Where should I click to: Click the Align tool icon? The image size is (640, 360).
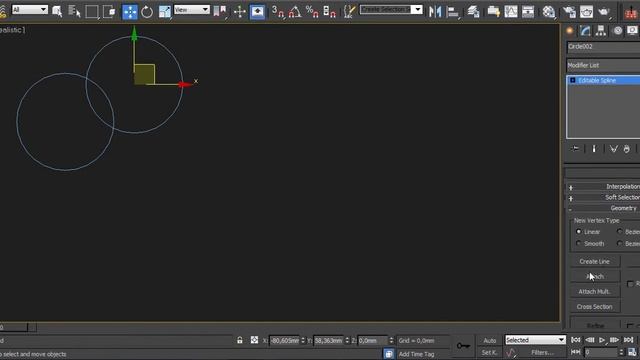pyautogui.click(x=453, y=12)
